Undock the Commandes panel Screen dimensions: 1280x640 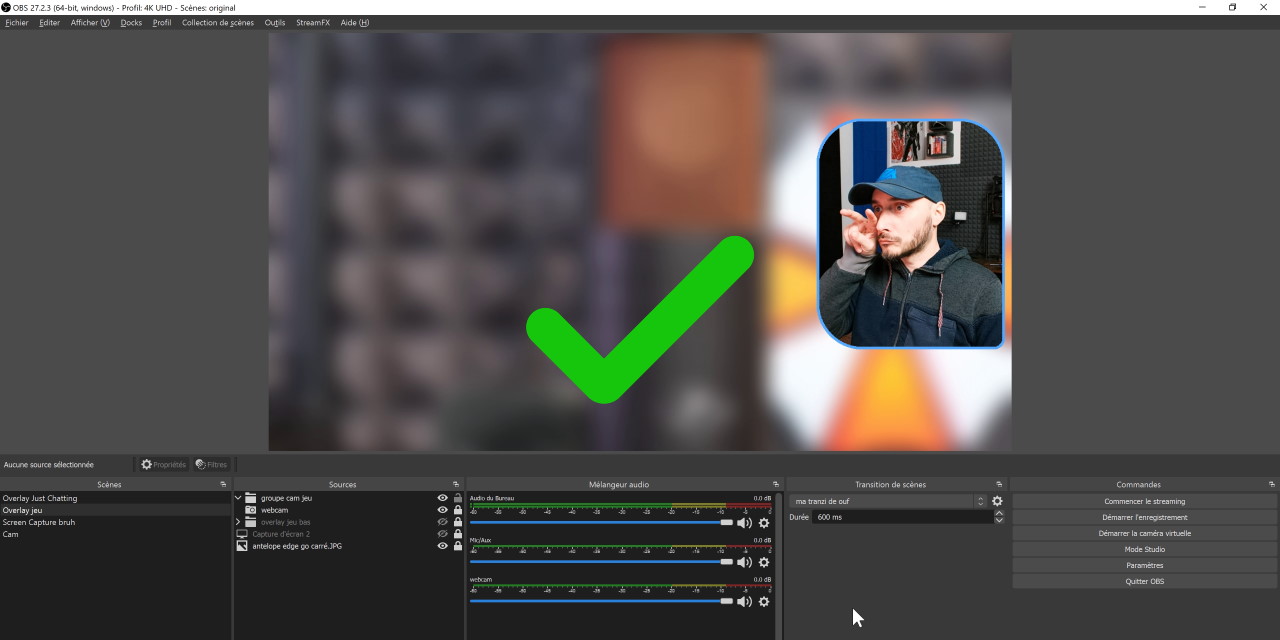click(x=1271, y=485)
